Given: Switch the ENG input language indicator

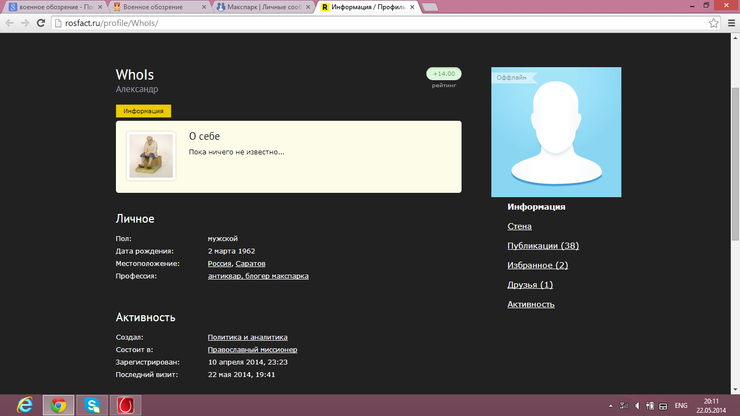Looking at the screenshot, I should pos(681,406).
